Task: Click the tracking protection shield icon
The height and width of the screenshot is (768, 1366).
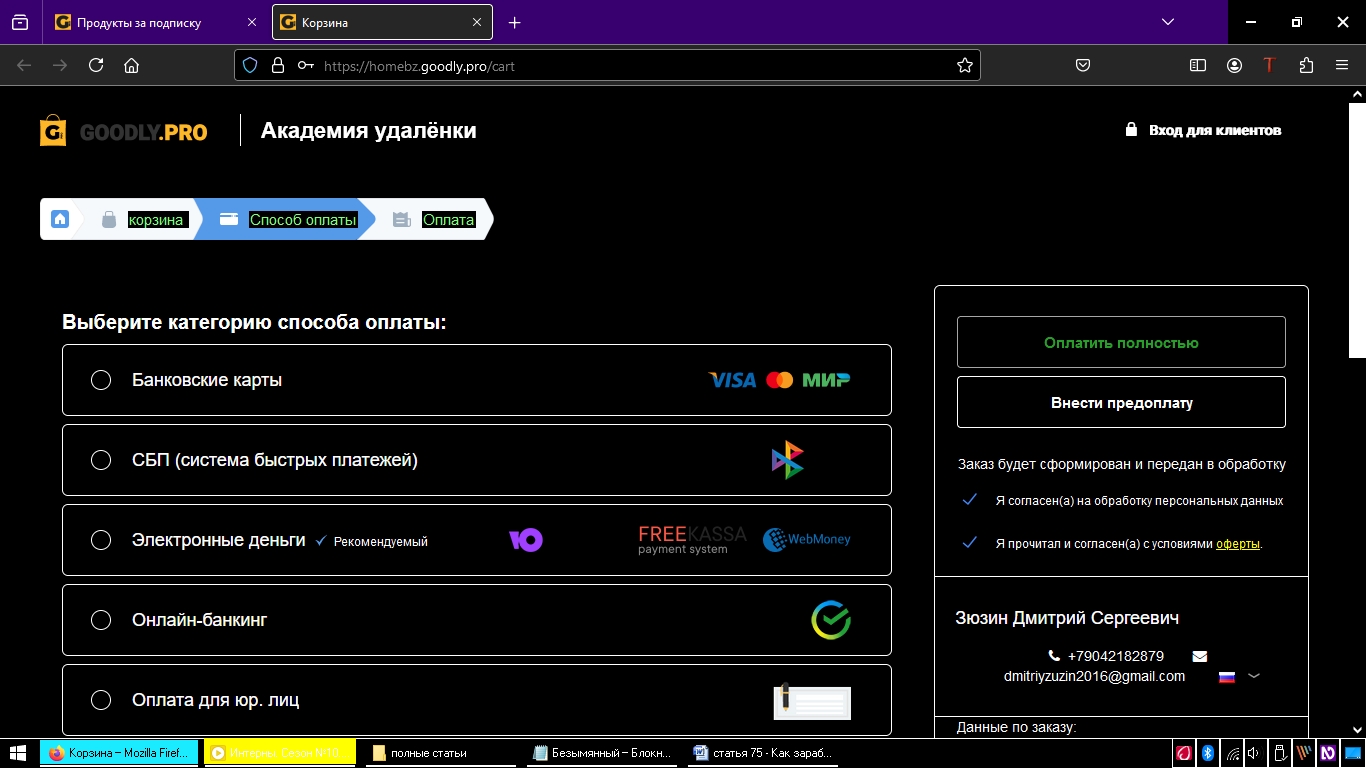Action: [x=251, y=65]
